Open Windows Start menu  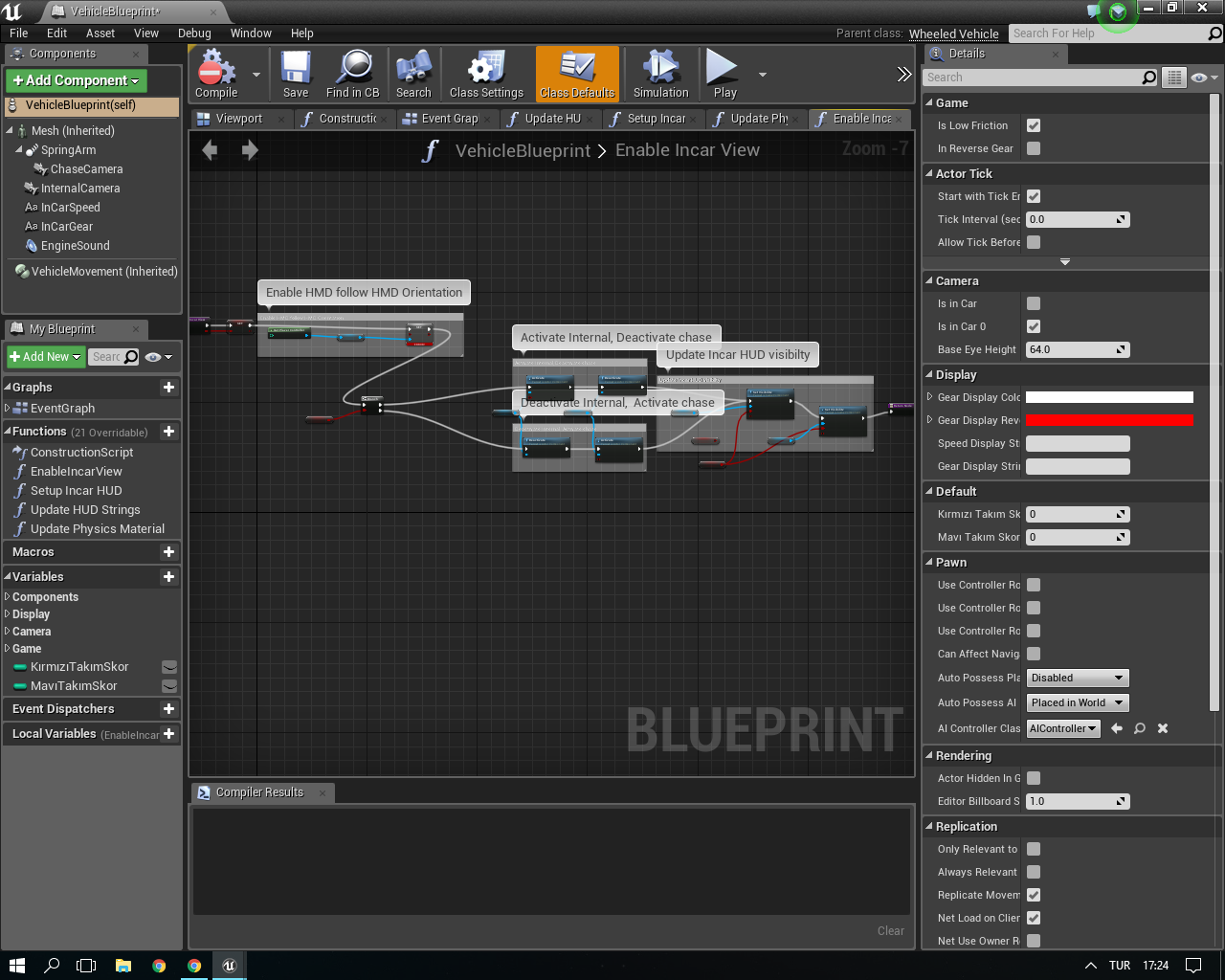(x=16, y=965)
